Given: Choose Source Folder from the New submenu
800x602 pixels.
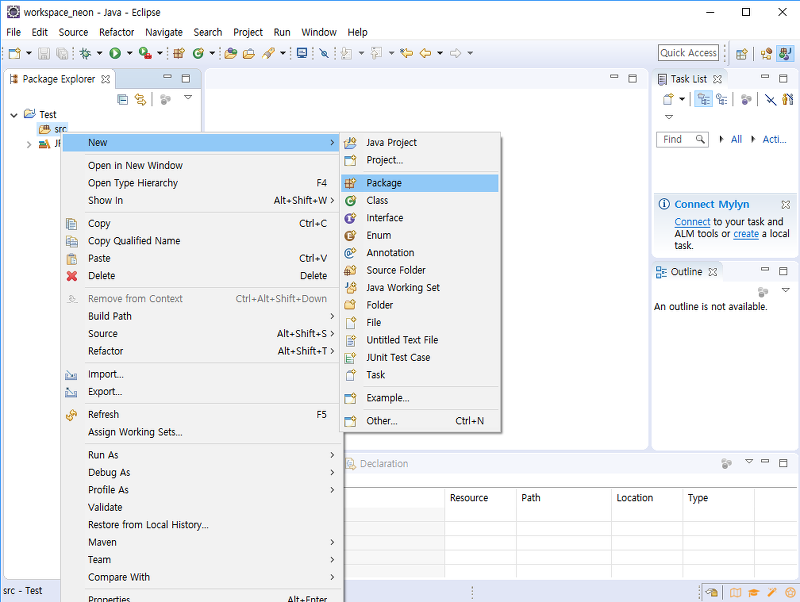Looking at the screenshot, I should [x=420, y=270].
